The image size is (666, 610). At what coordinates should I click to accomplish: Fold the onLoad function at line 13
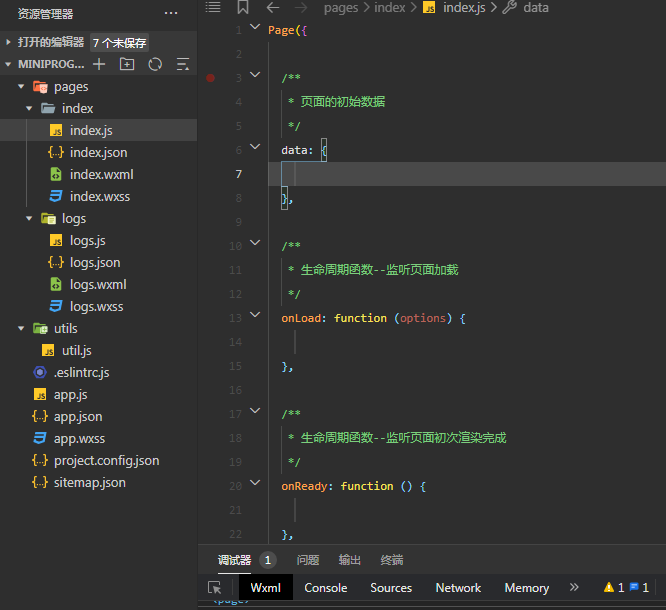click(x=255, y=315)
